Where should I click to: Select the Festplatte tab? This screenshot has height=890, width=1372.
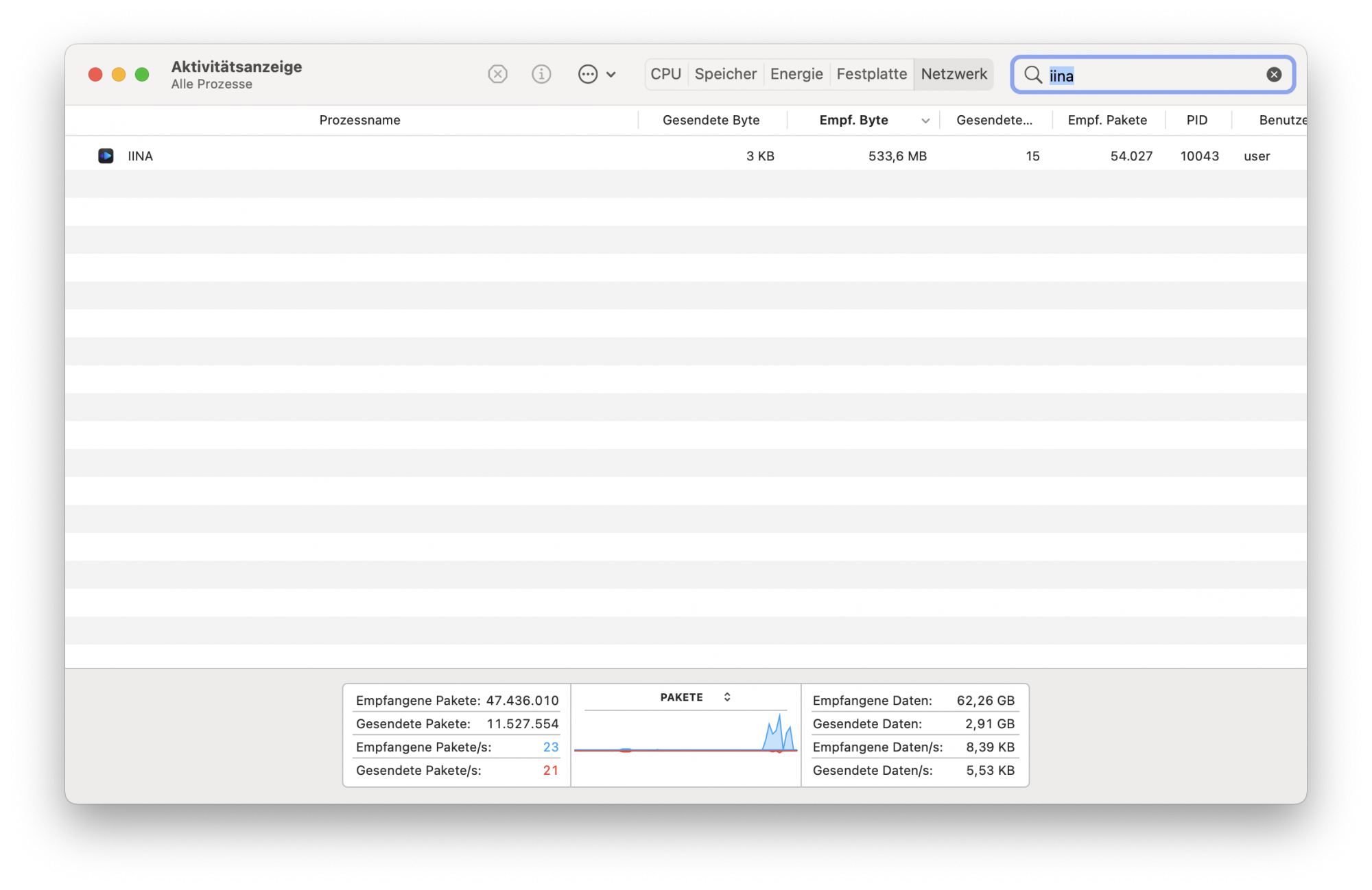(871, 74)
